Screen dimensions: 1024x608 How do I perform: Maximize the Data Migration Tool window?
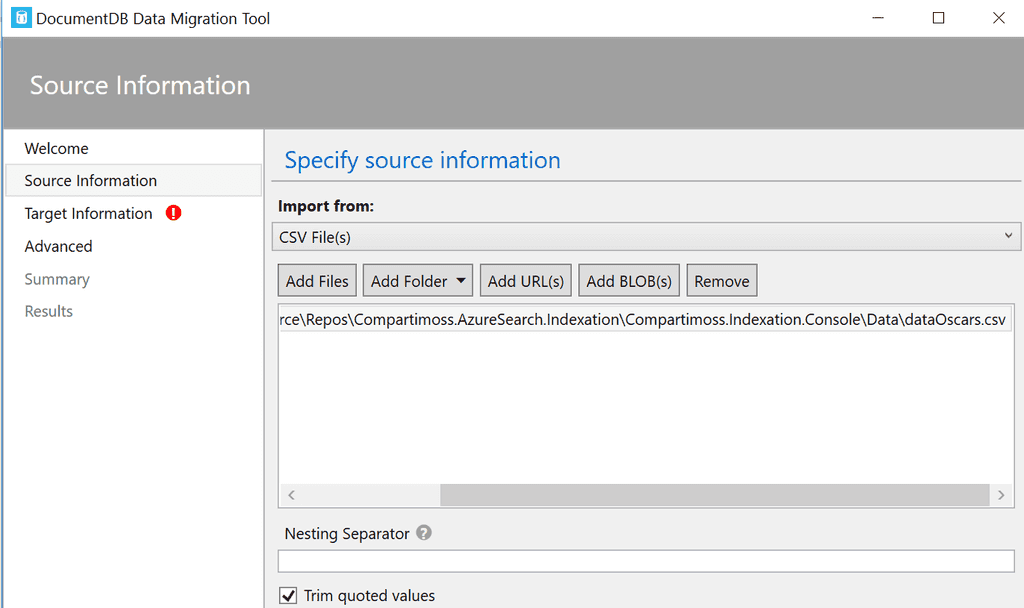point(938,18)
